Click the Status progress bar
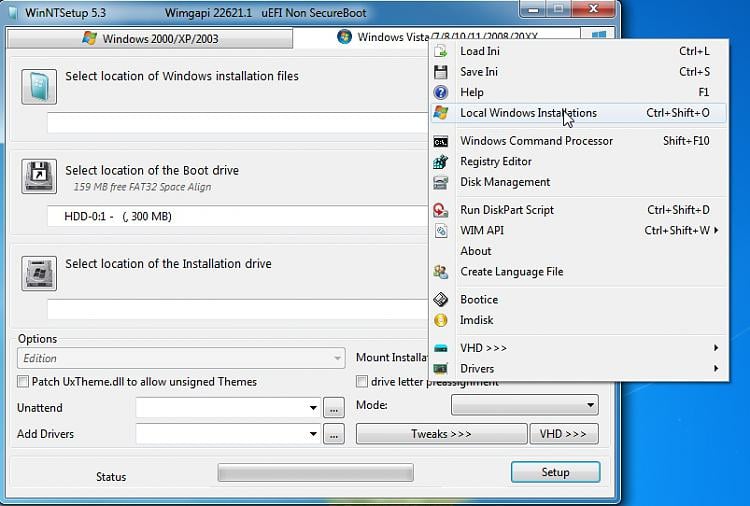 coord(316,473)
